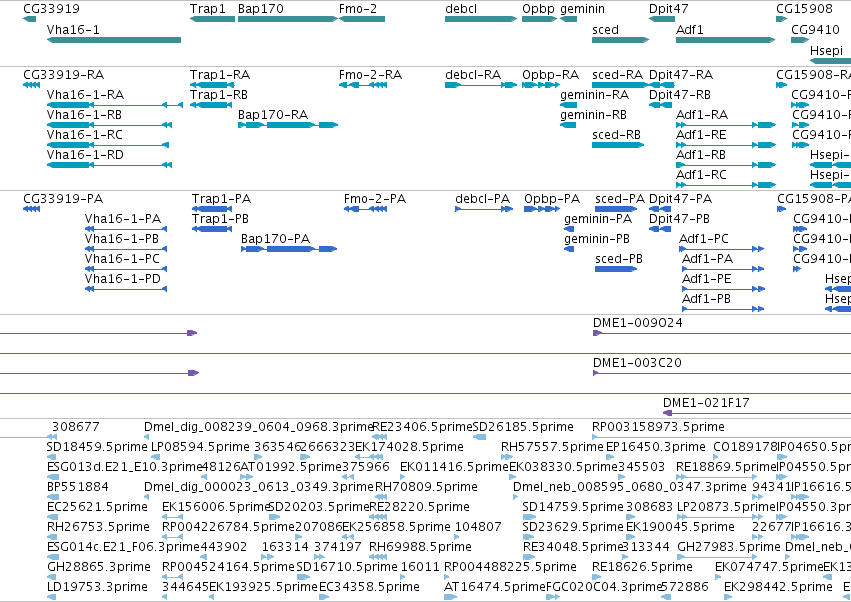This screenshot has height=602, width=851.
Task: Select protein debcl-PA
Action: click(484, 209)
